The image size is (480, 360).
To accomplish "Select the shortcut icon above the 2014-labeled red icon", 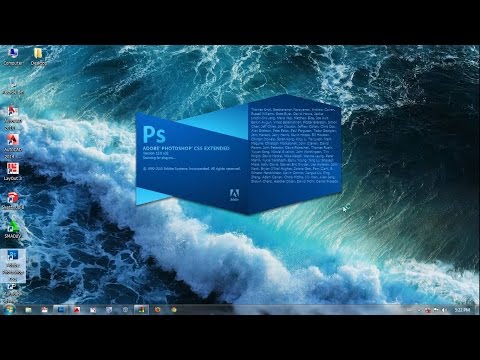I will tap(13, 118).
